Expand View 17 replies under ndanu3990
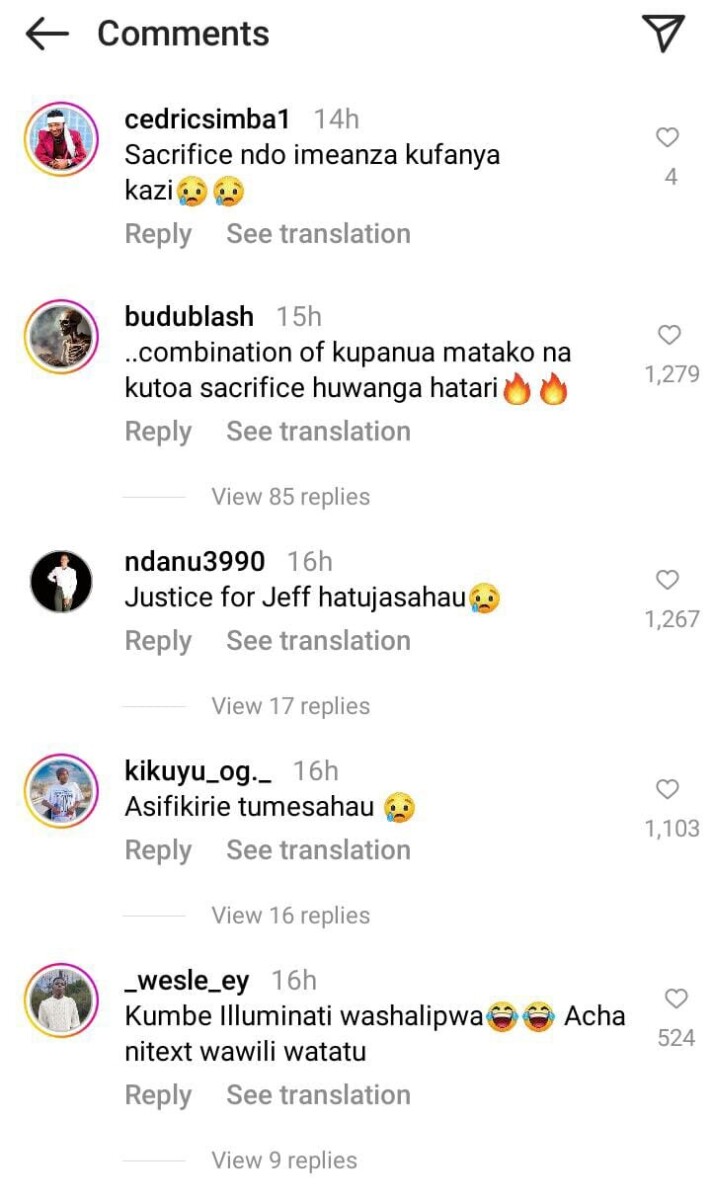 [x=290, y=707]
